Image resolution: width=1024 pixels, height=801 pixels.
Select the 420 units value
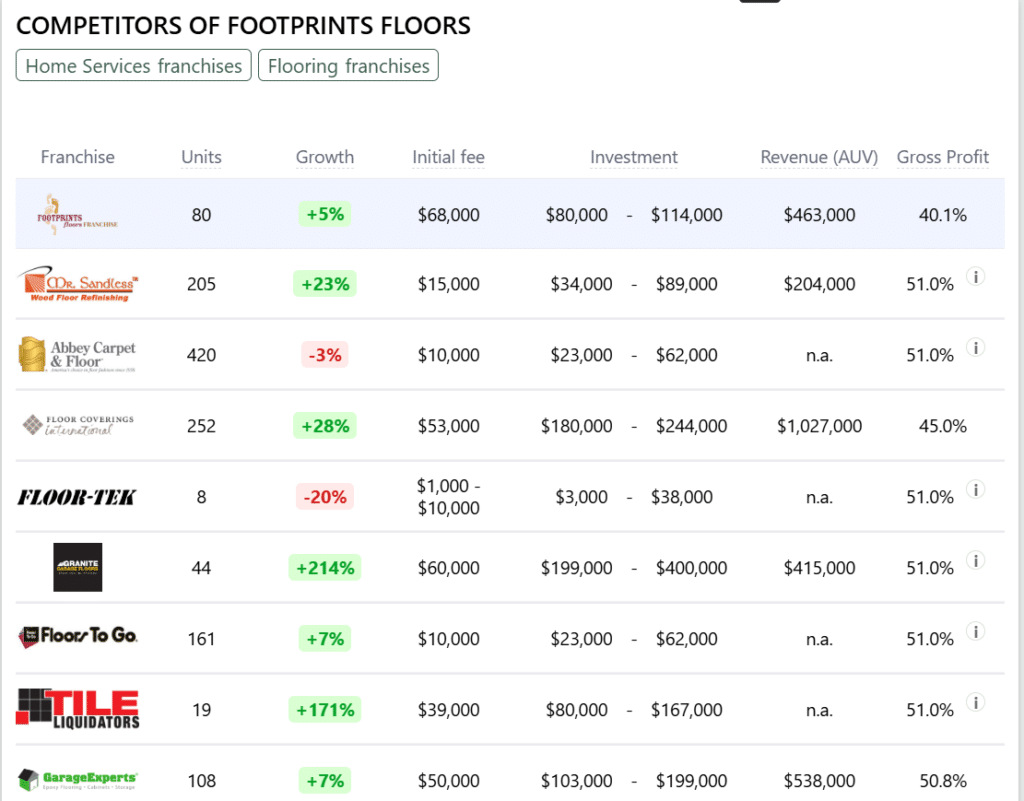[201, 355]
